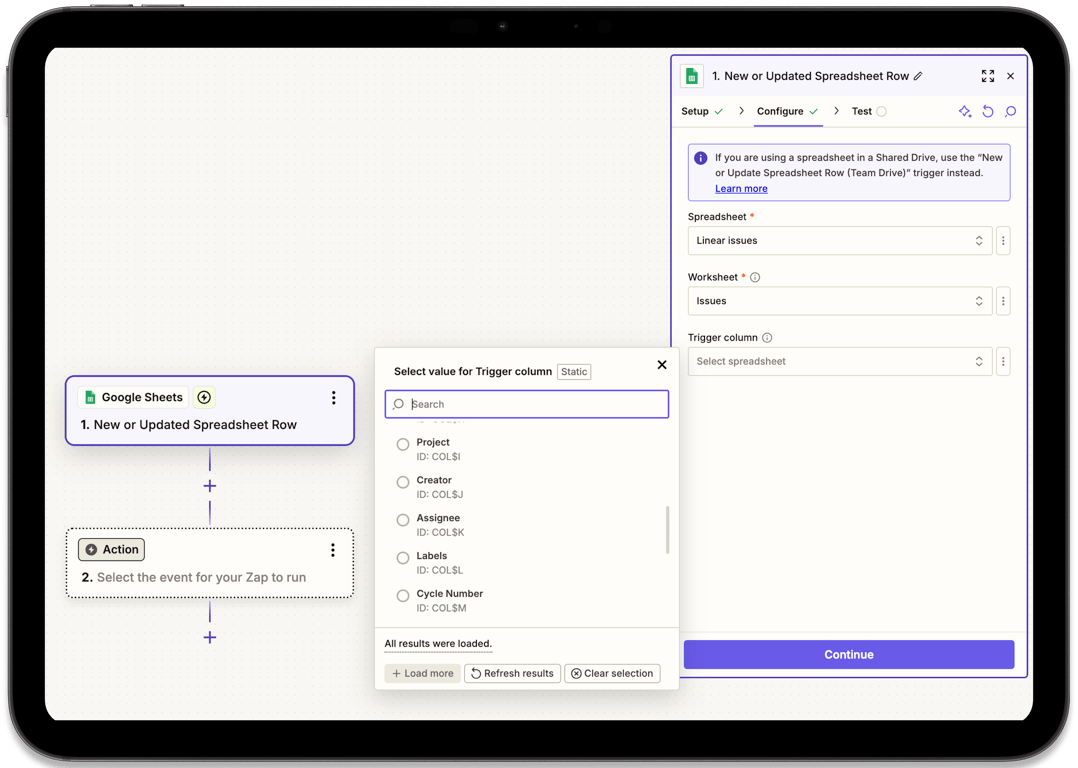Switch to the Test tab
The image size is (1078, 768).
coord(868,111)
